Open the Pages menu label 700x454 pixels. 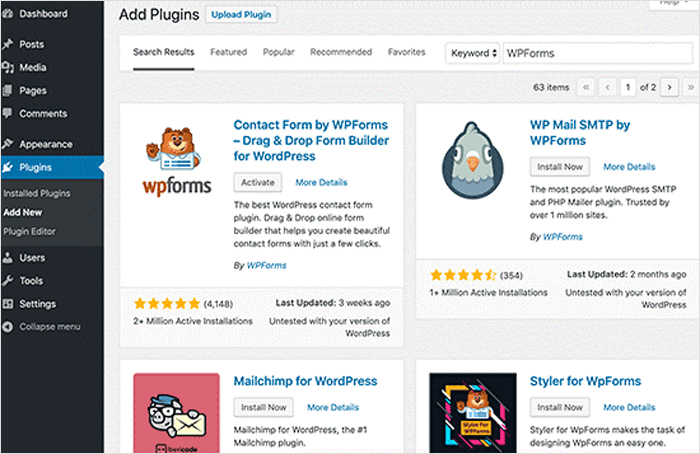(33, 91)
